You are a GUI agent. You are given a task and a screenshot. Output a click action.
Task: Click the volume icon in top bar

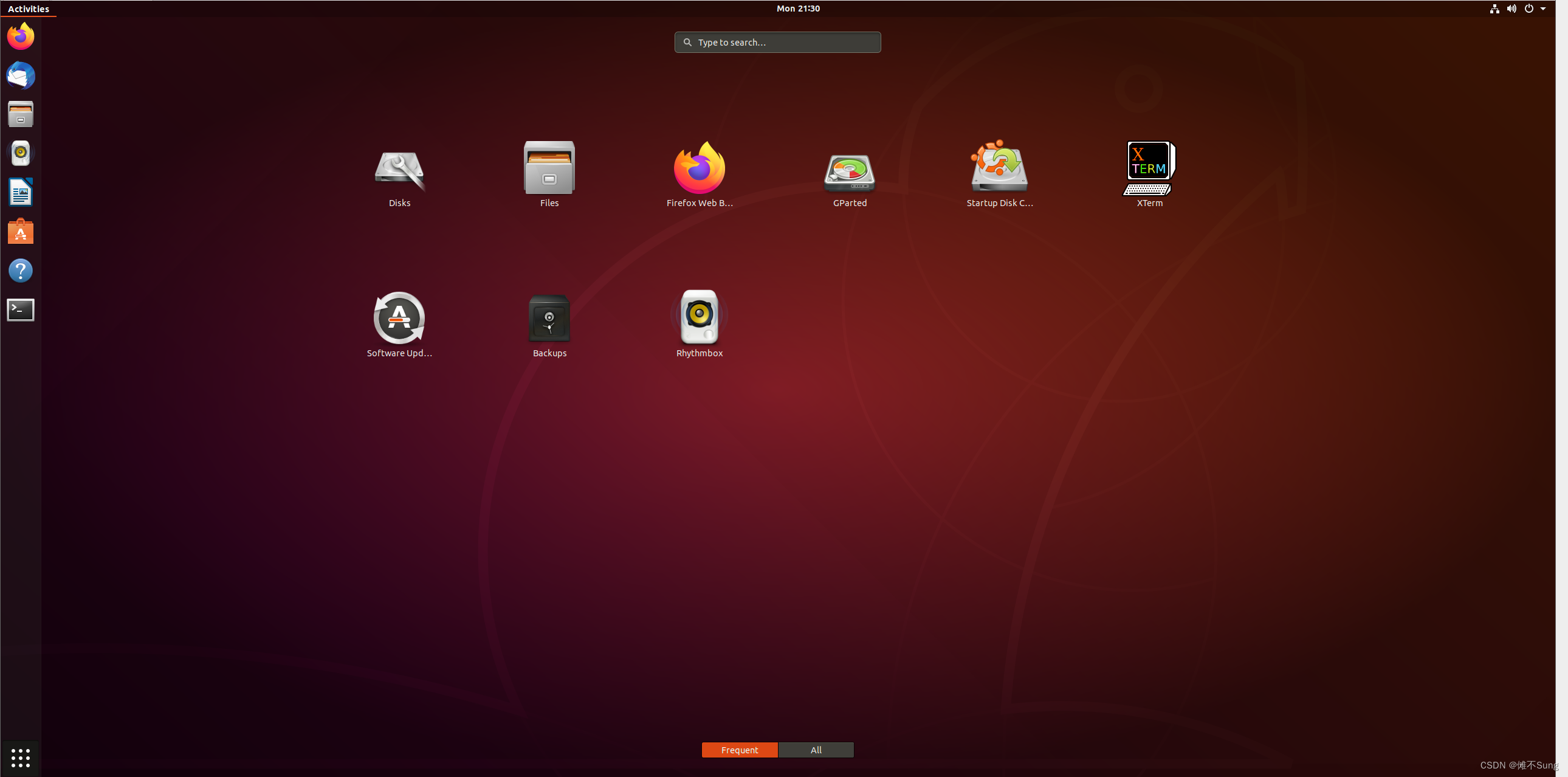[1511, 9]
